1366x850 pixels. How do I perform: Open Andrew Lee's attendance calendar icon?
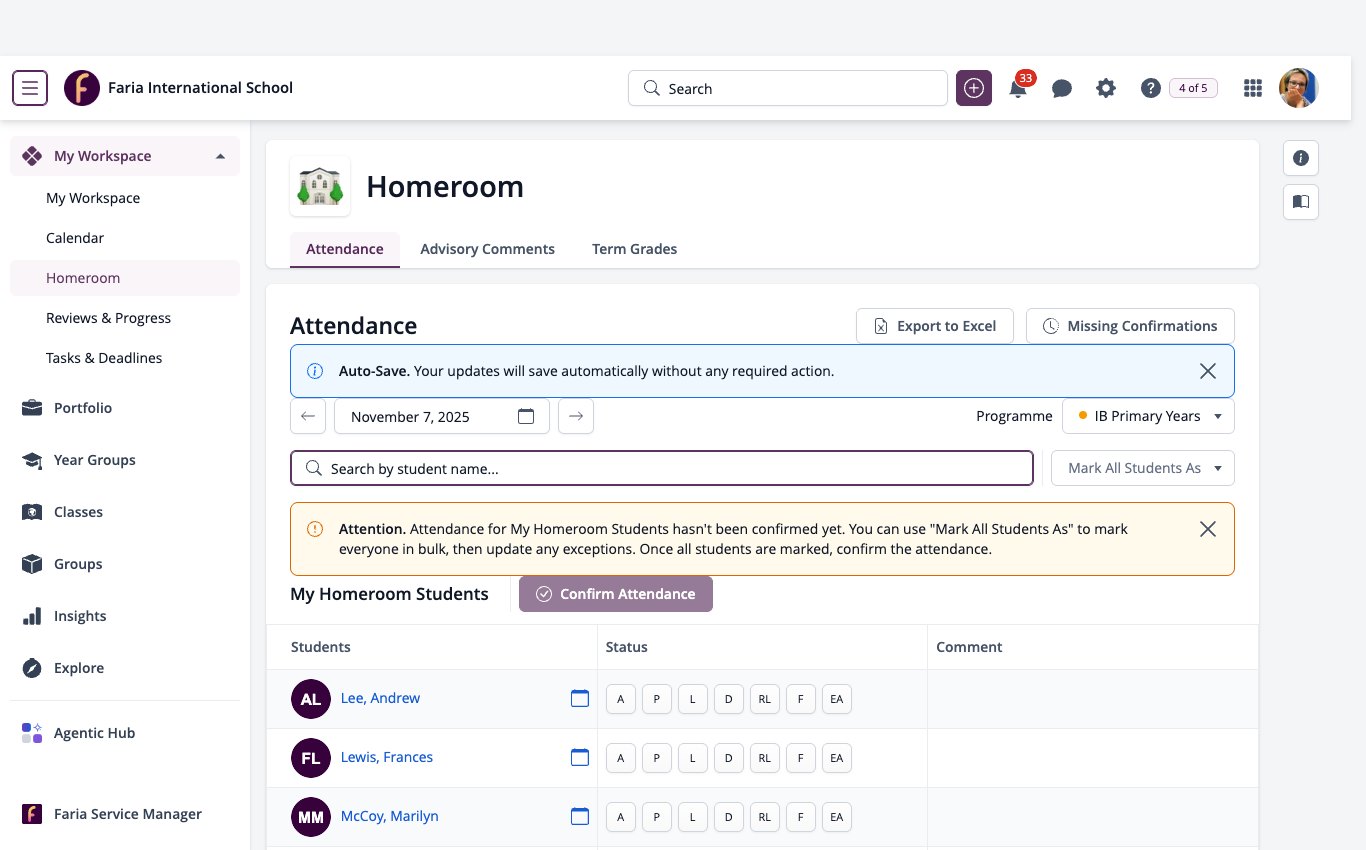tap(580, 698)
